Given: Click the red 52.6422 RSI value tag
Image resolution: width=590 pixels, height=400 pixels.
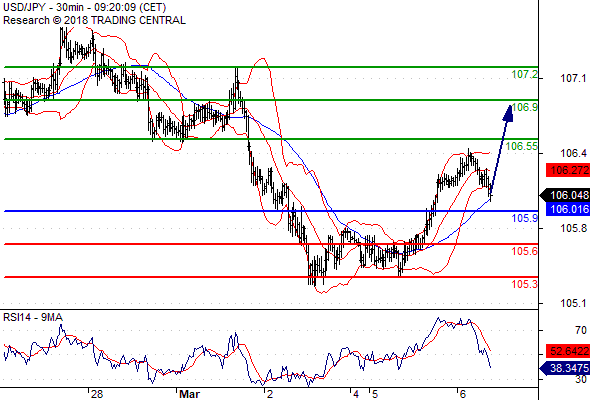Looking at the screenshot, I should click(568, 351).
